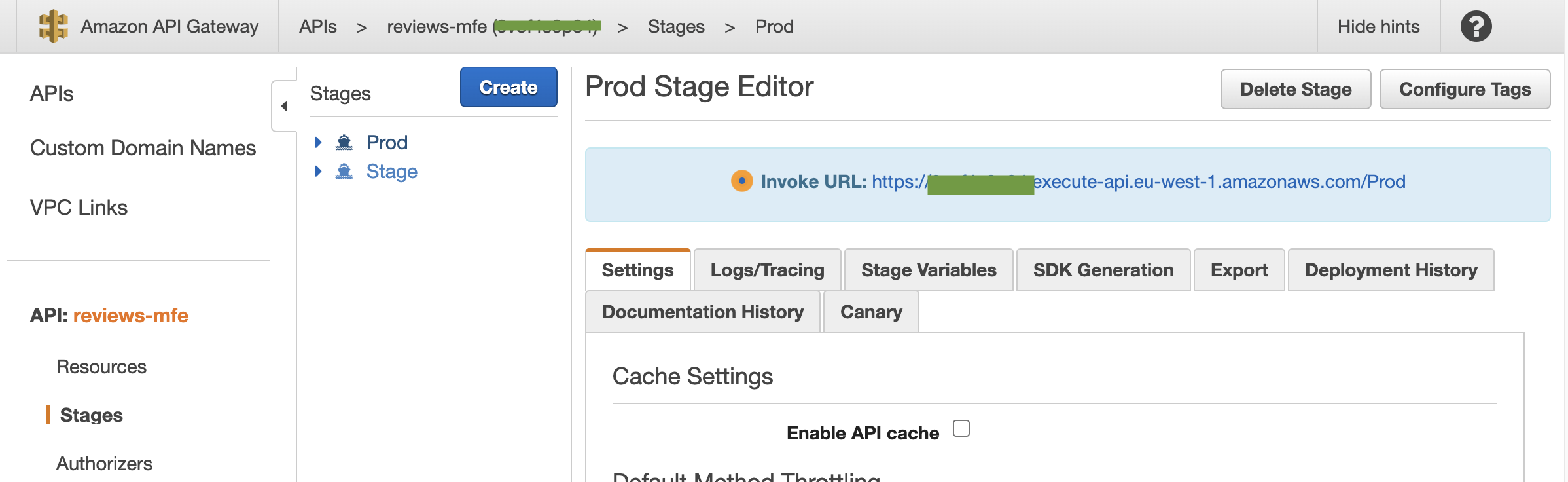Enable the API cache checkbox
This screenshot has width=1568, height=482.
coord(961,429)
